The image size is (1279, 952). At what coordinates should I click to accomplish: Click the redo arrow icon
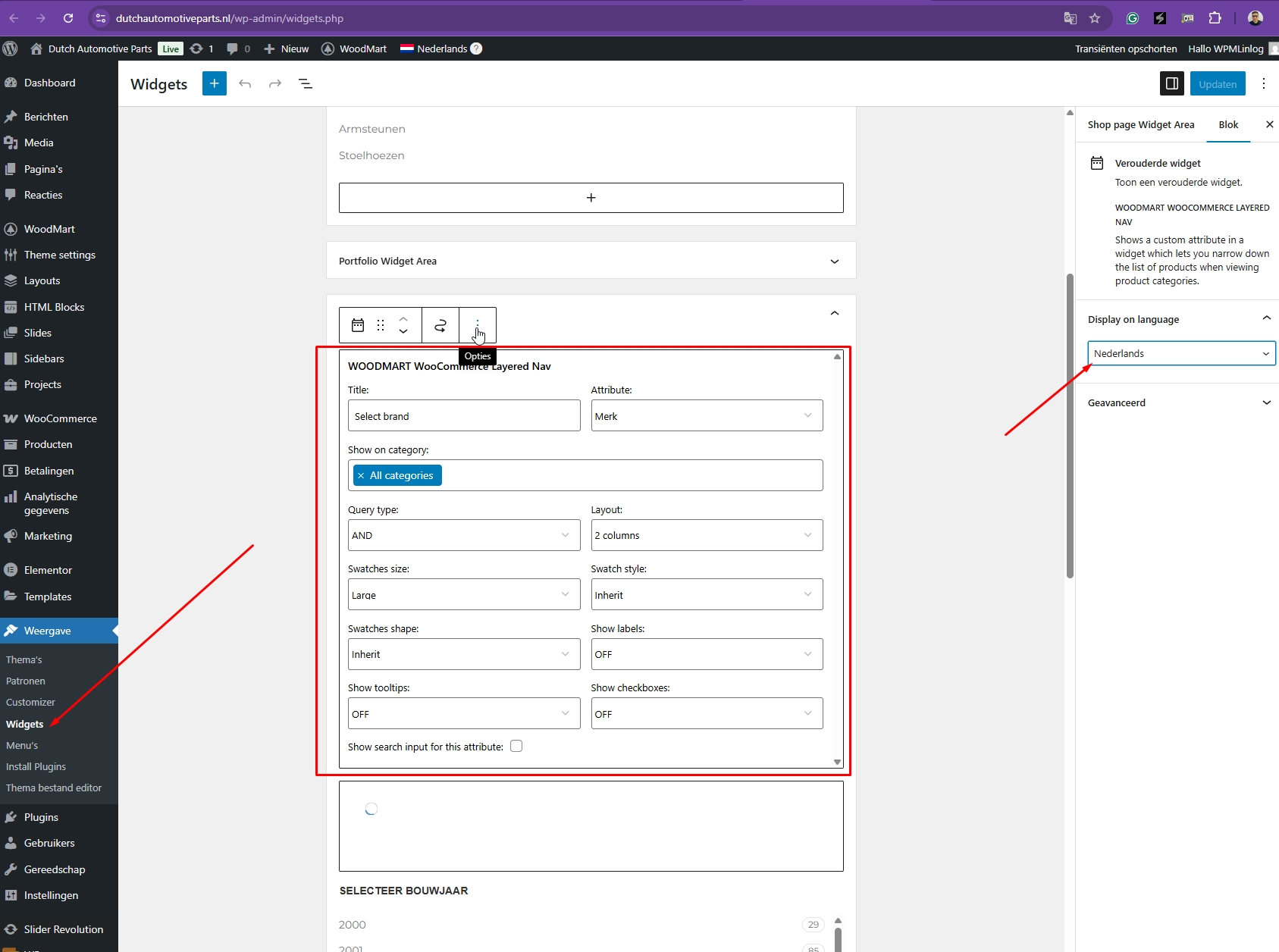[x=275, y=83]
